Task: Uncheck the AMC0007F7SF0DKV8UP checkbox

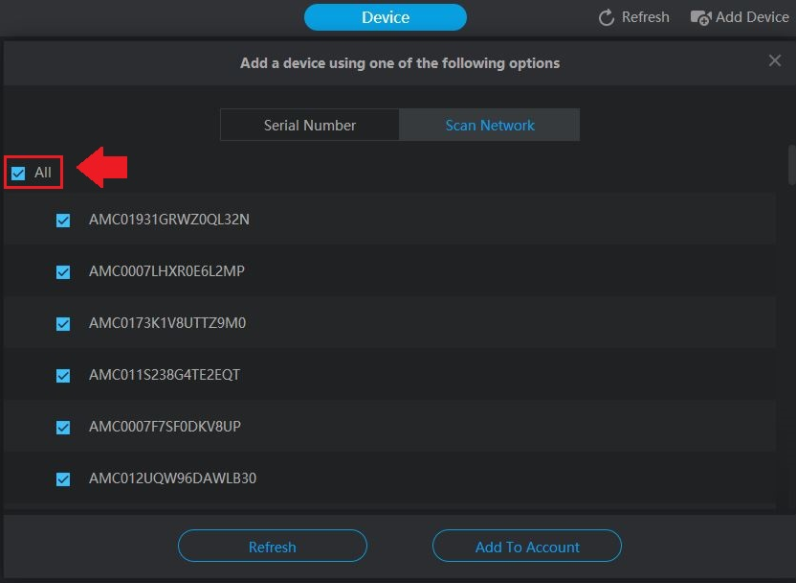Action: coord(63,428)
